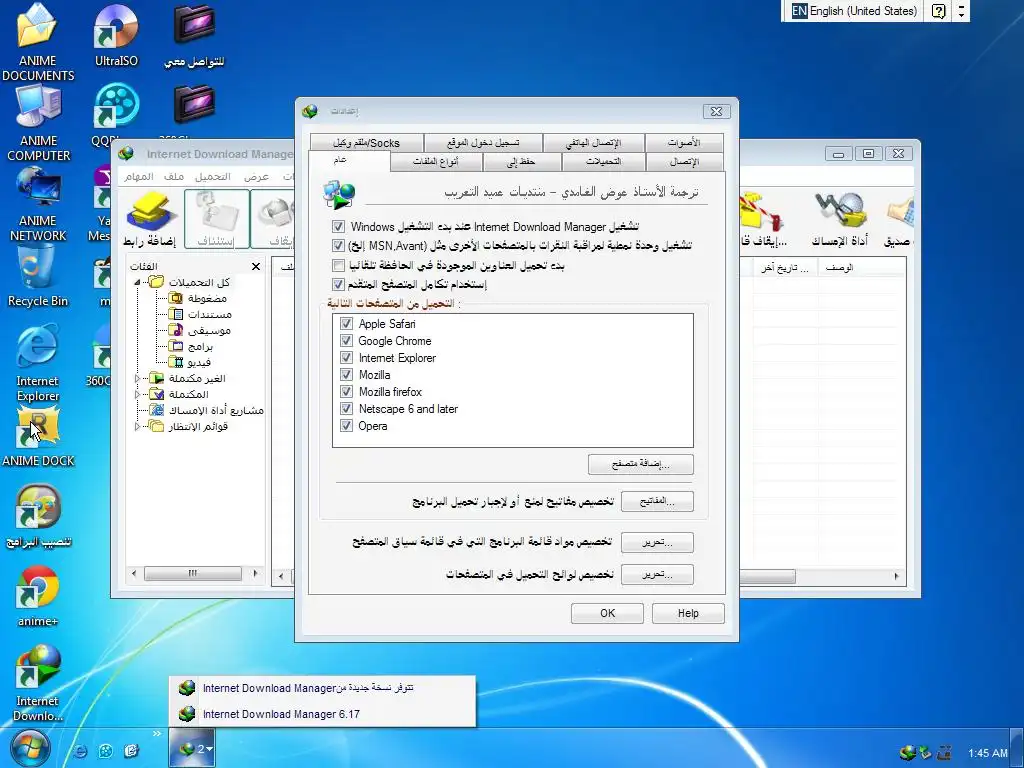Click the stop-all إيقاف toolbar icon in IDM
Screen dimensions: 1024x768
[x=763, y=219]
